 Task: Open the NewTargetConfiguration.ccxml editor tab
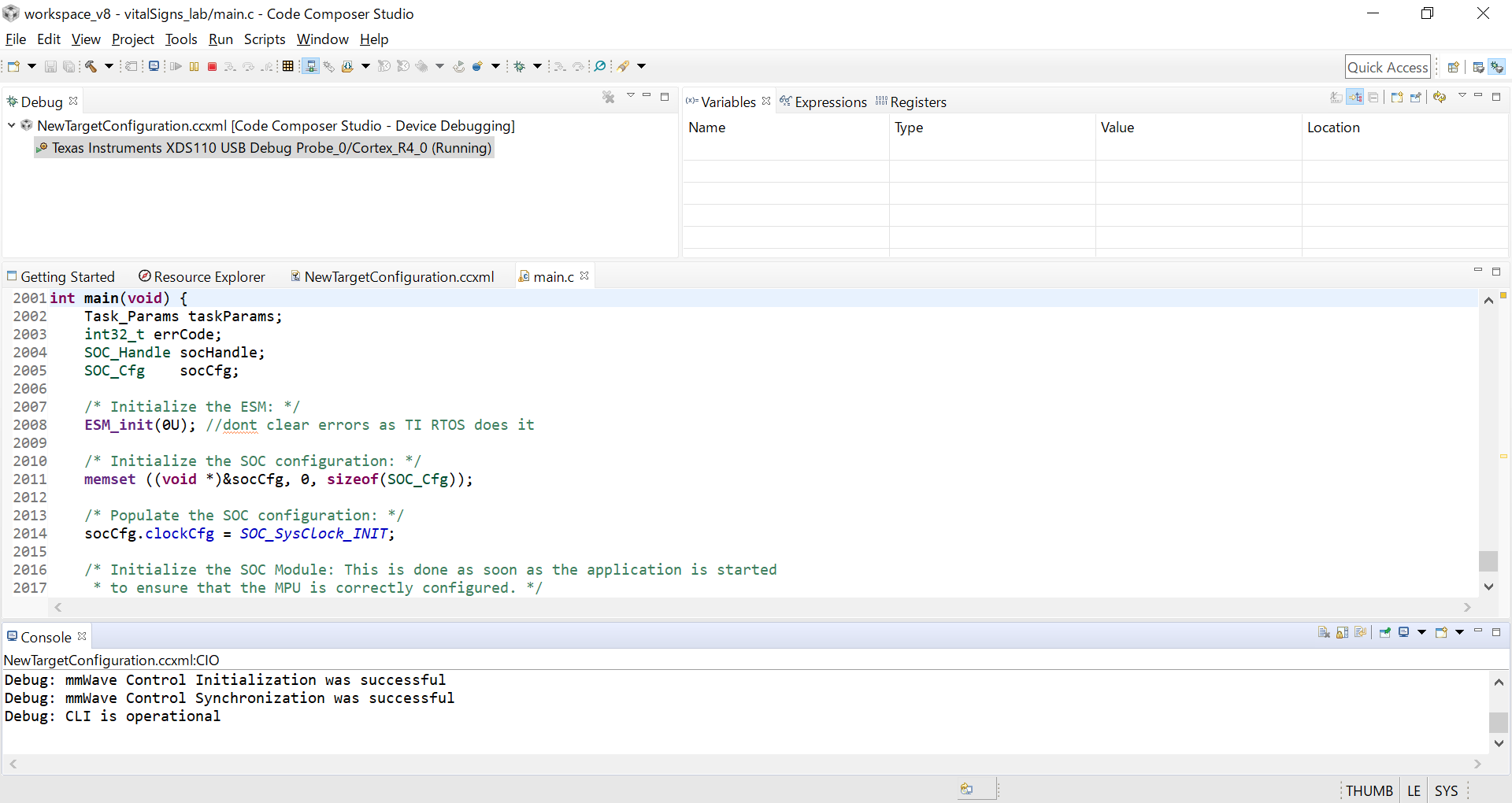click(392, 276)
